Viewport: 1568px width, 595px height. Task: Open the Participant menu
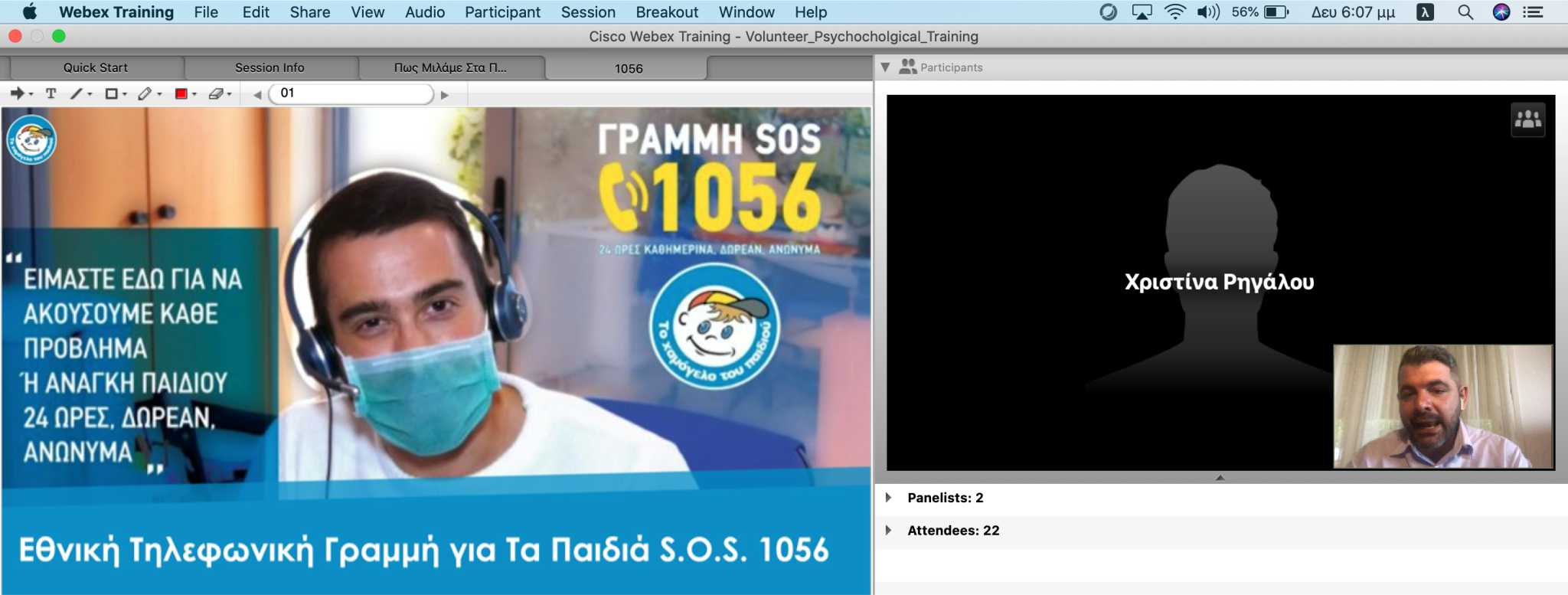502,12
